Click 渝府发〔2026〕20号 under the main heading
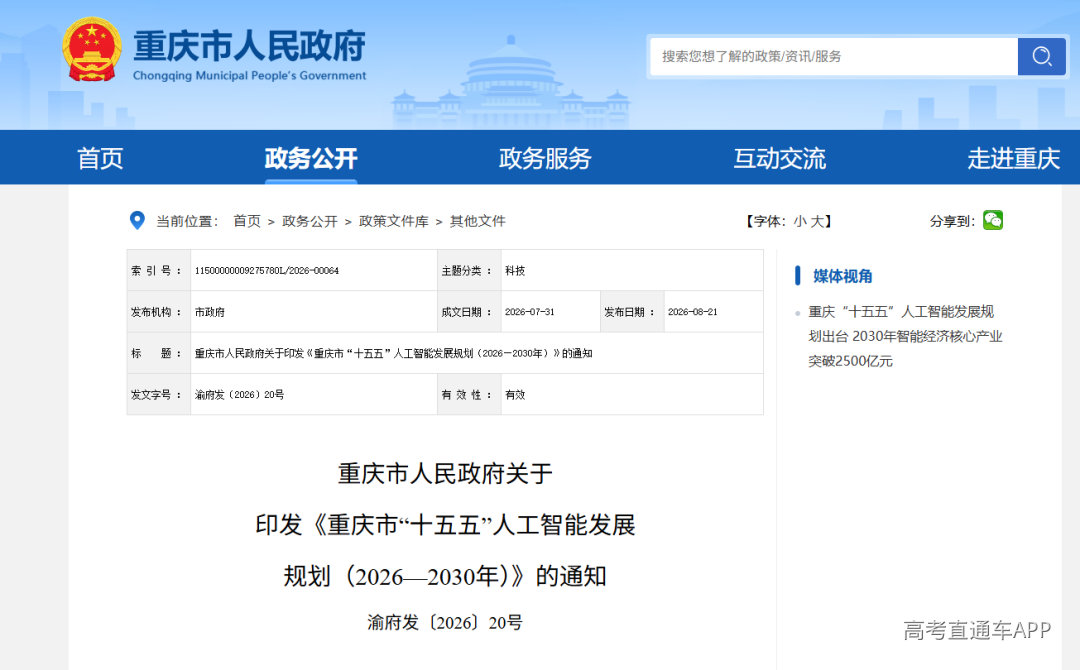 445,622
